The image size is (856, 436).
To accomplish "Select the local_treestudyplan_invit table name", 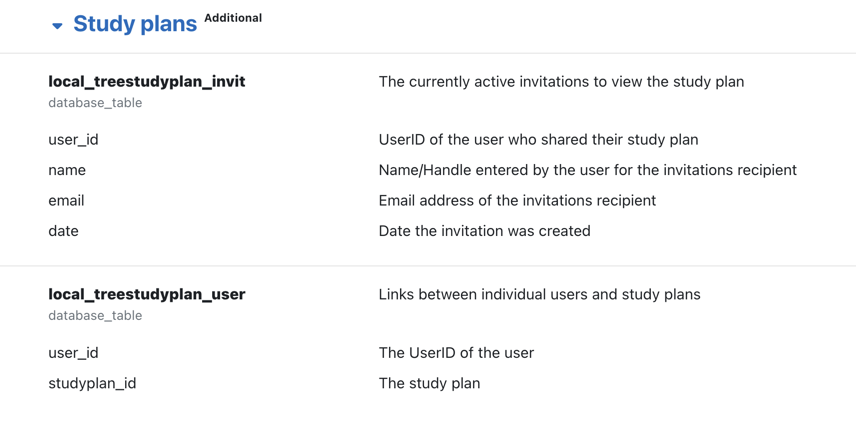I will (x=146, y=82).
